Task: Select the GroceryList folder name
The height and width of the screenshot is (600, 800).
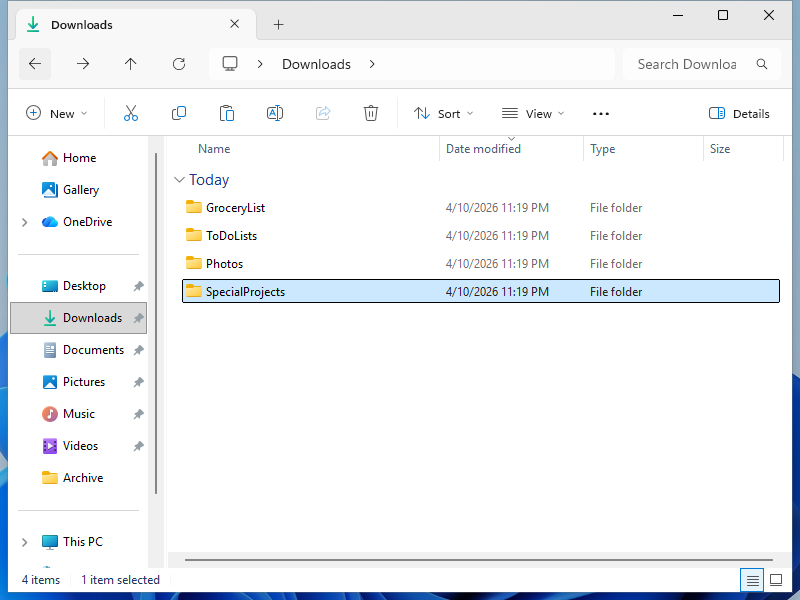Action: [235, 208]
